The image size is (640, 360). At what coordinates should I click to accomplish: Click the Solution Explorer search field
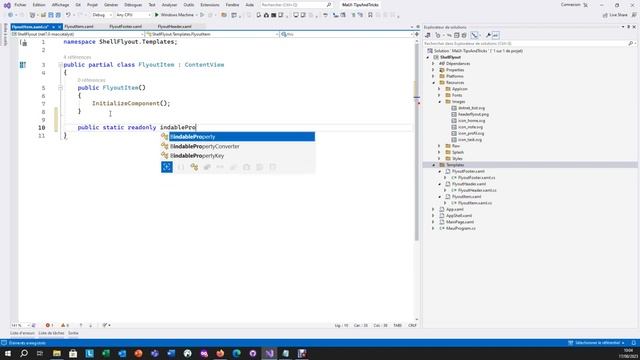529,43
